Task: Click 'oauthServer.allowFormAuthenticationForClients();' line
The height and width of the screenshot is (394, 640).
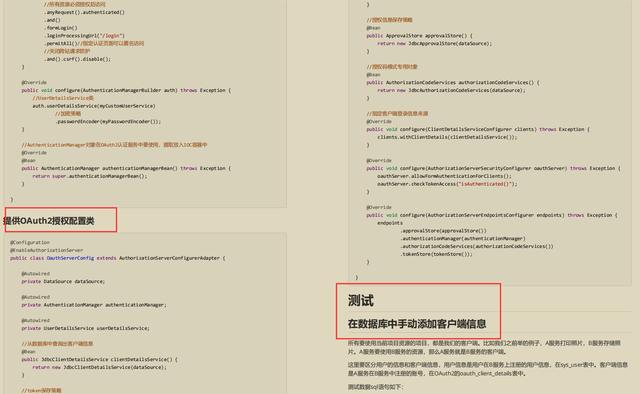Action: click(x=444, y=176)
